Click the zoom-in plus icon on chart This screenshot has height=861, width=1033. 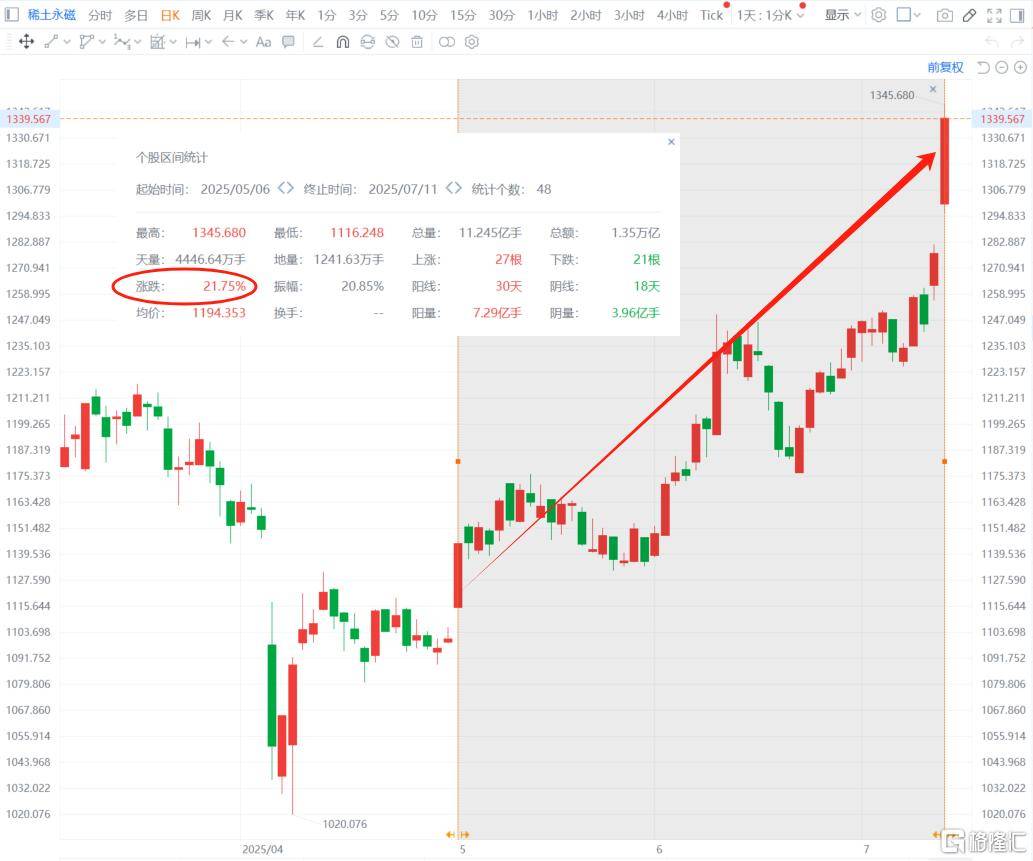coord(1018,67)
